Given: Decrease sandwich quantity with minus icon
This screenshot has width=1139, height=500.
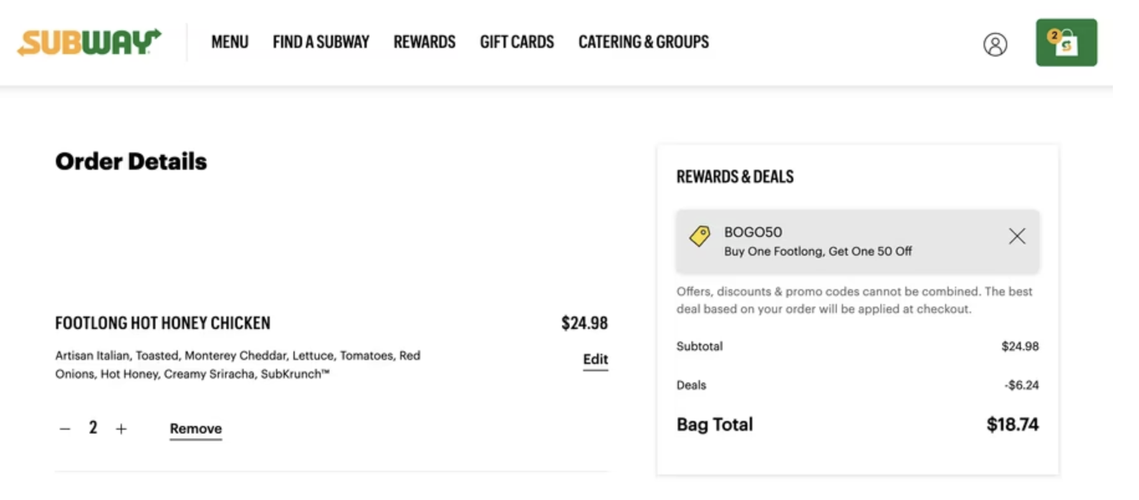Looking at the screenshot, I should click(65, 429).
